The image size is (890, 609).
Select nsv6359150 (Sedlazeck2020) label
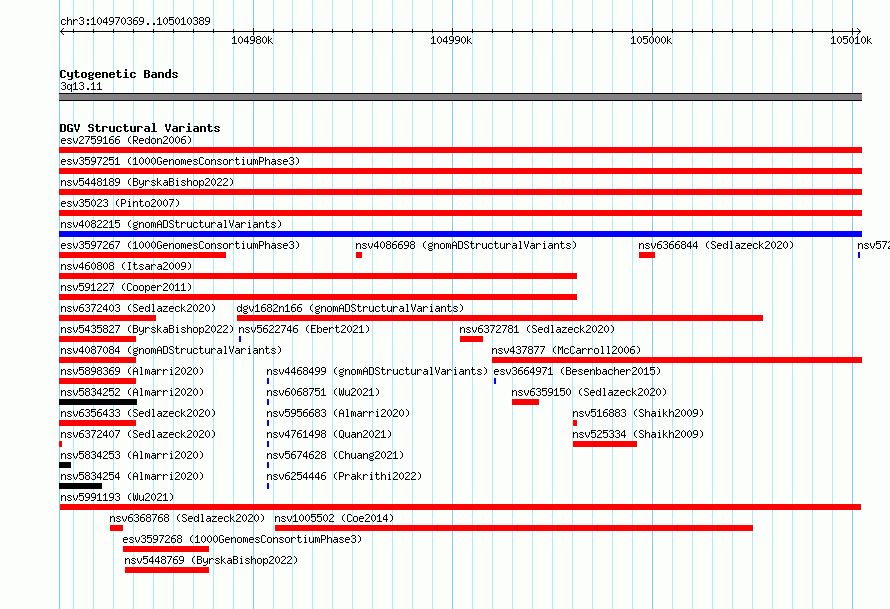(x=589, y=392)
